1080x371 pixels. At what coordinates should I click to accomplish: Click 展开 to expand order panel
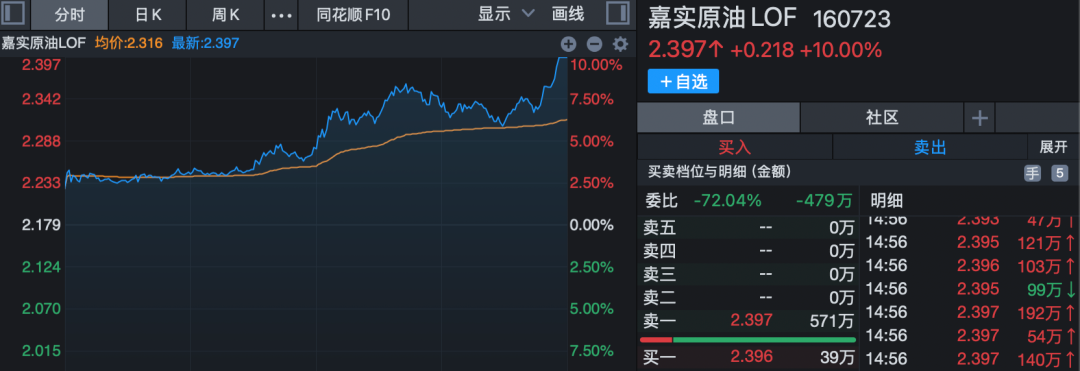(1053, 147)
